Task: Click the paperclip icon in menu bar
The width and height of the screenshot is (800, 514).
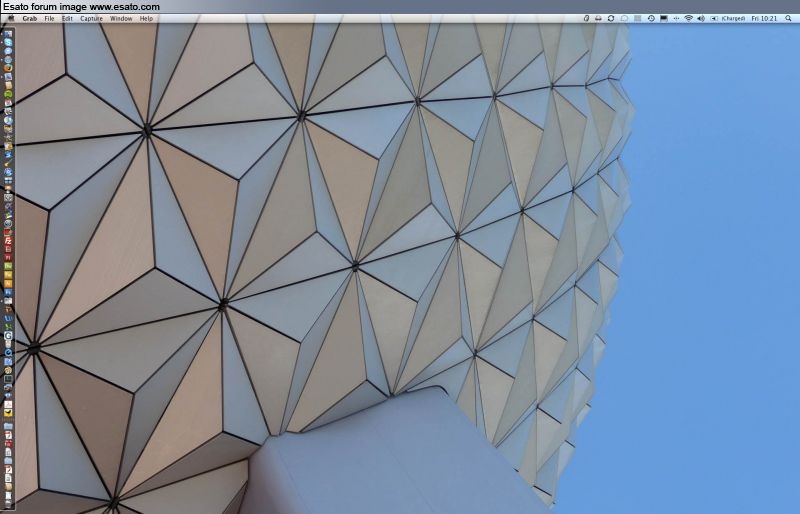Action: click(x=584, y=18)
